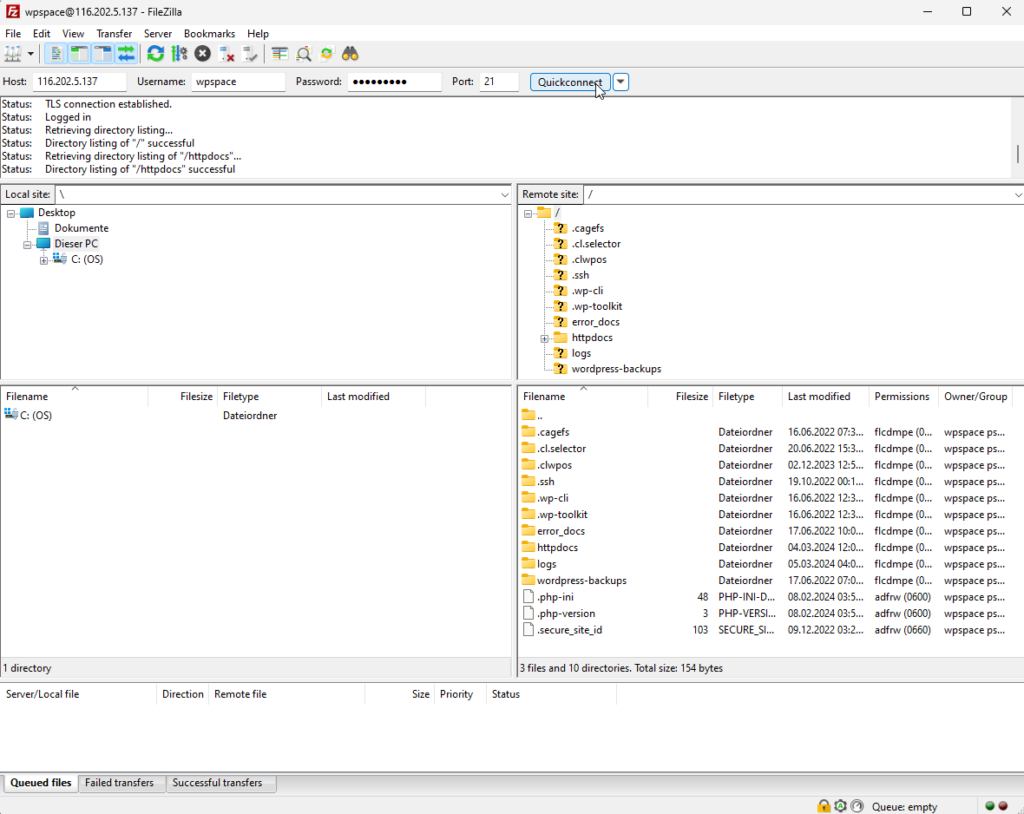Select Dokumente in local tree
This screenshot has height=814, width=1024.
(x=82, y=228)
